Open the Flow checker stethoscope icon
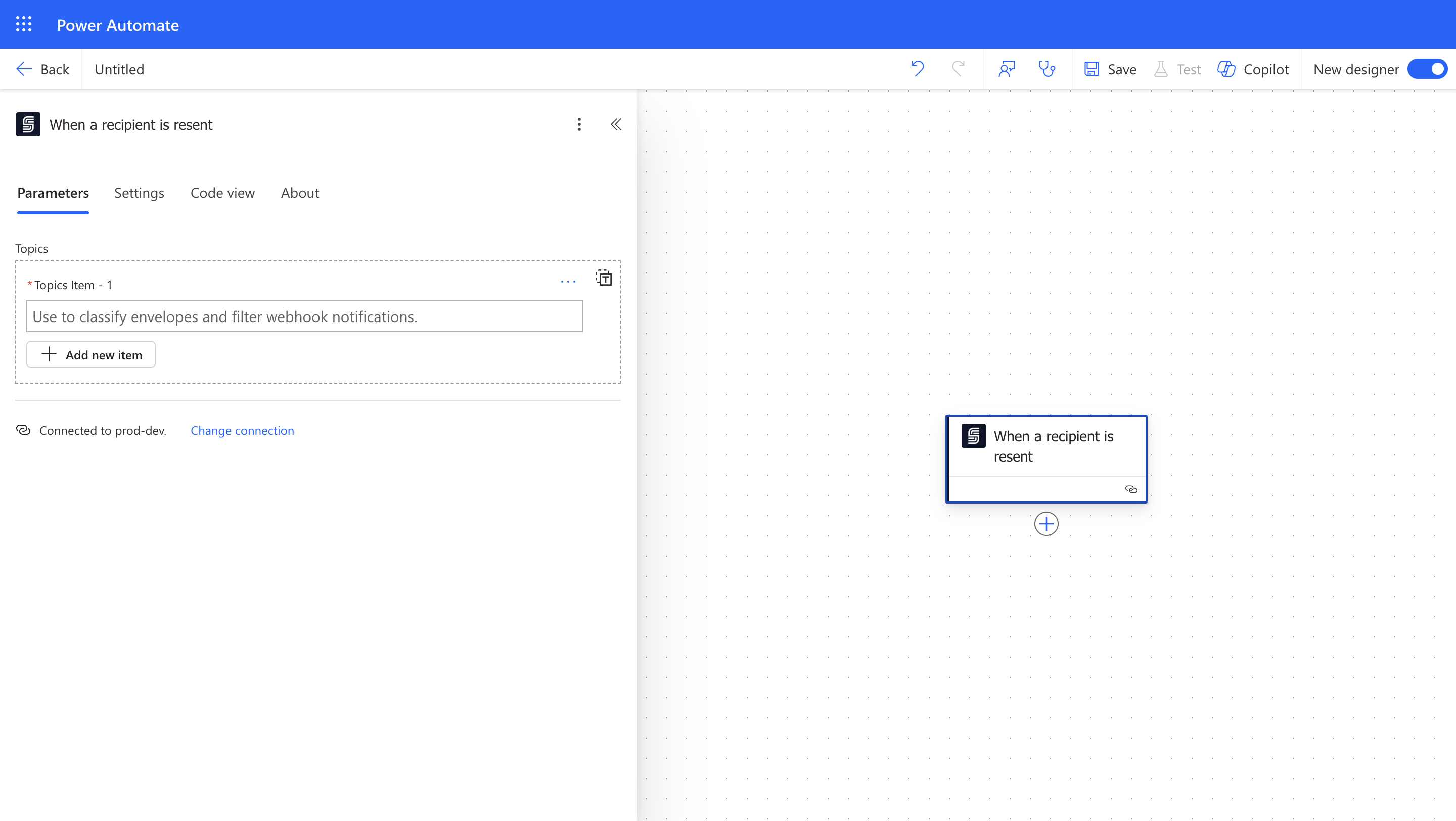Viewport: 1456px width, 821px height. [x=1047, y=69]
